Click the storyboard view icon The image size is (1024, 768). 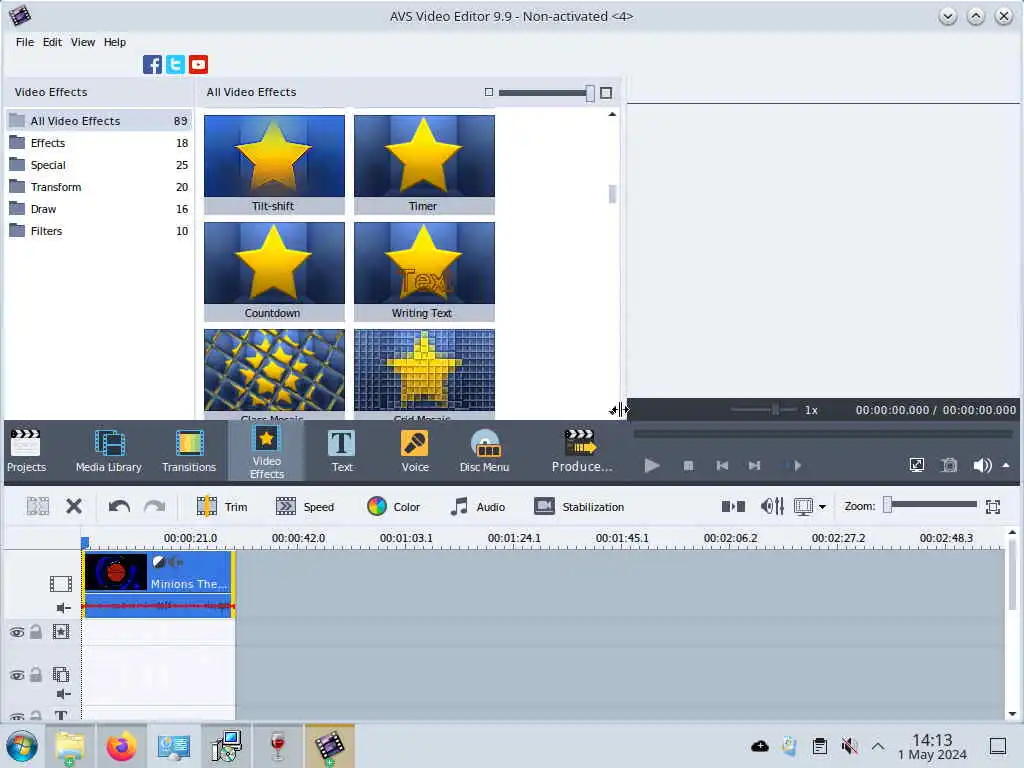point(733,506)
